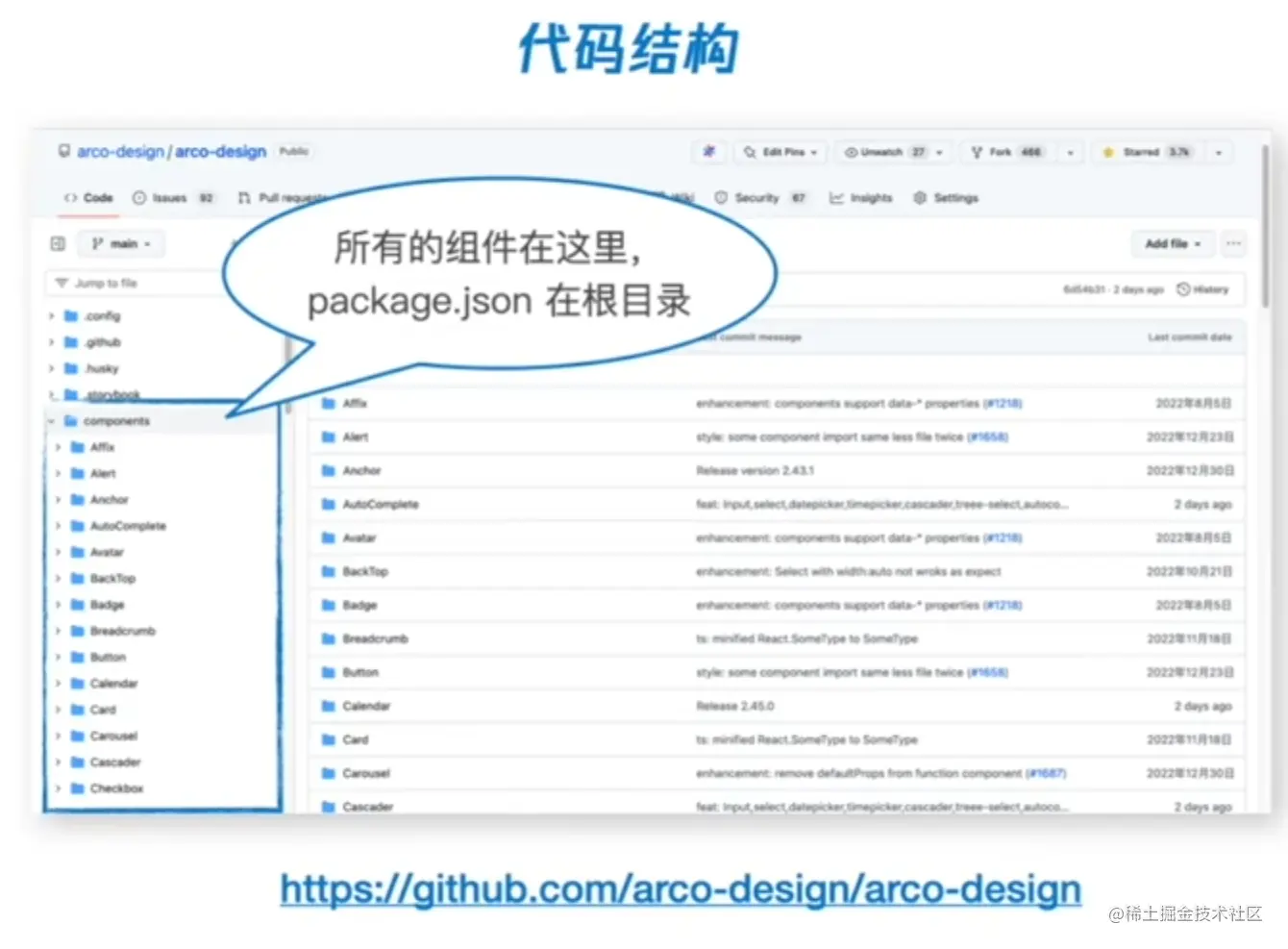The height and width of the screenshot is (949, 1288).
Task: Open pull request #1658 link in Alert row
Action: click(x=987, y=437)
